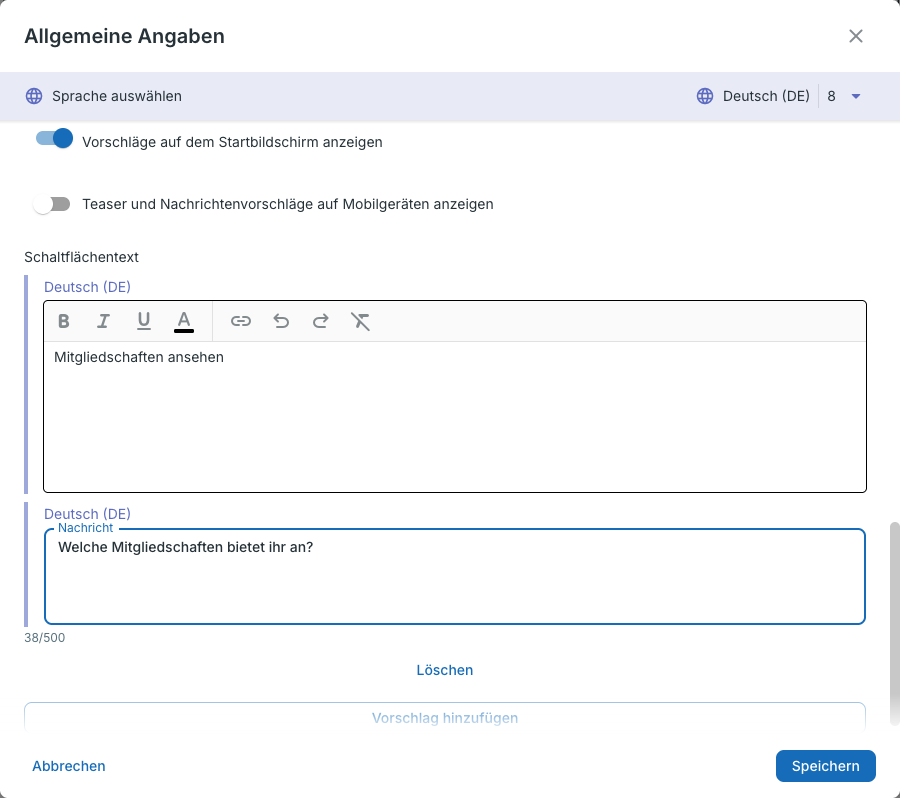Click into the Mitgliedschaften ansehen text editor
The width and height of the screenshot is (900, 798).
coord(455,417)
